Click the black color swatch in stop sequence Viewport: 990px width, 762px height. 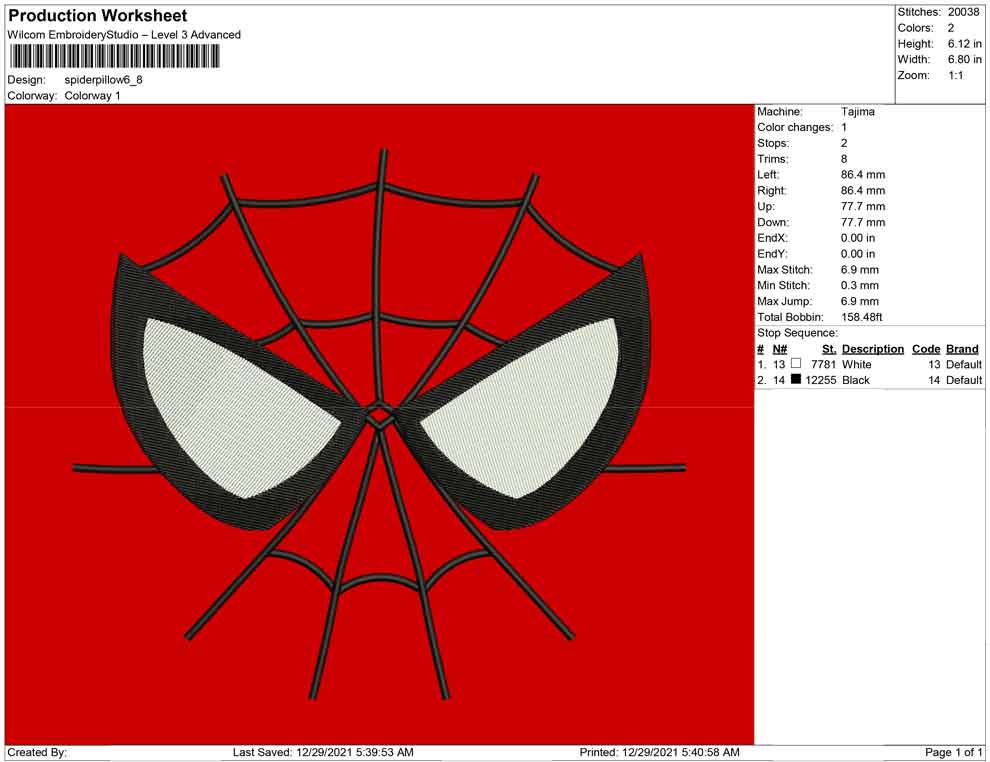pos(796,380)
